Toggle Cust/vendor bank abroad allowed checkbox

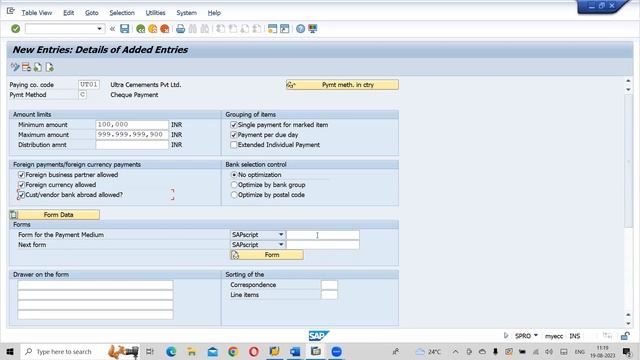pyautogui.click(x=21, y=195)
